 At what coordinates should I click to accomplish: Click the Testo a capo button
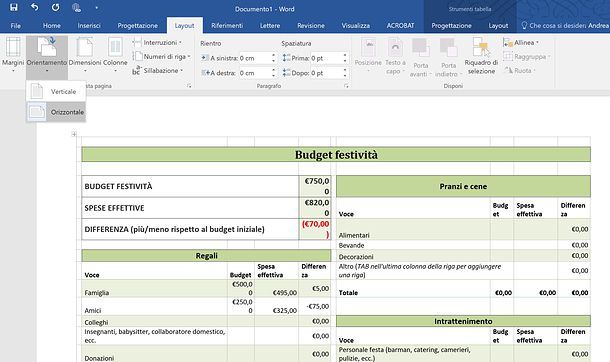pyautogui.click(x=395, y=56)
